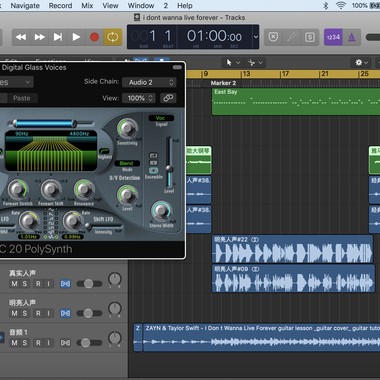
Task: Click the EVOC output Level vertical fader
Action: pos(170,162)
